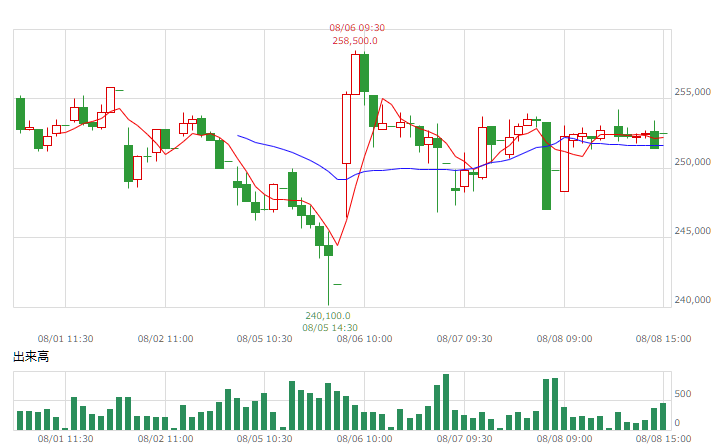The width and height of the screenshot is (718, 448).
Task: Click the 出来高 volume heading
Action: click(31, 356)
